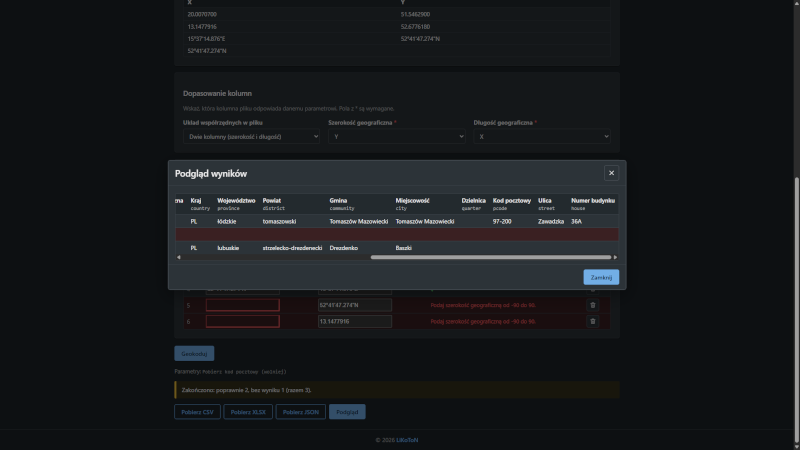Click the tomaszowski cell

279,221
